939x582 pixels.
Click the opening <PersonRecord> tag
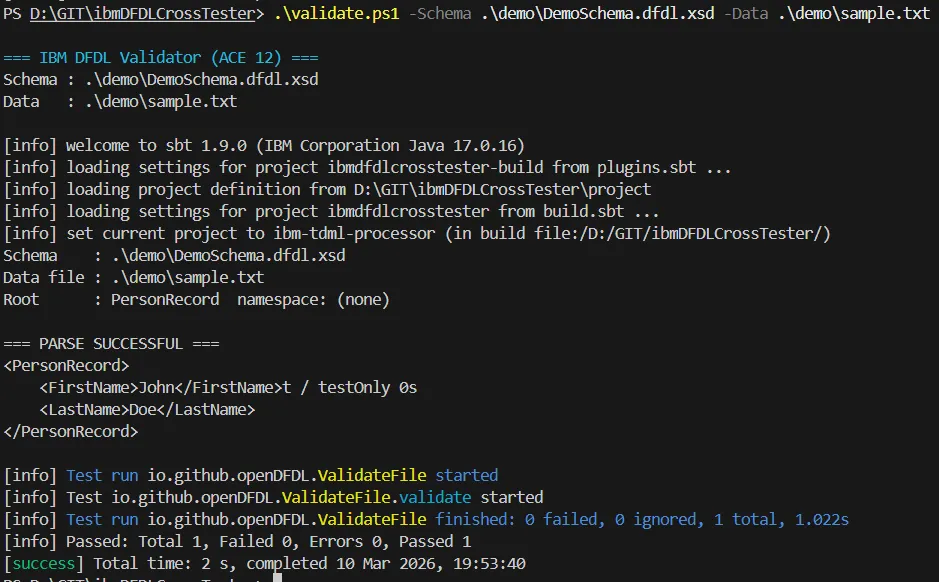(x=66, y=366)
